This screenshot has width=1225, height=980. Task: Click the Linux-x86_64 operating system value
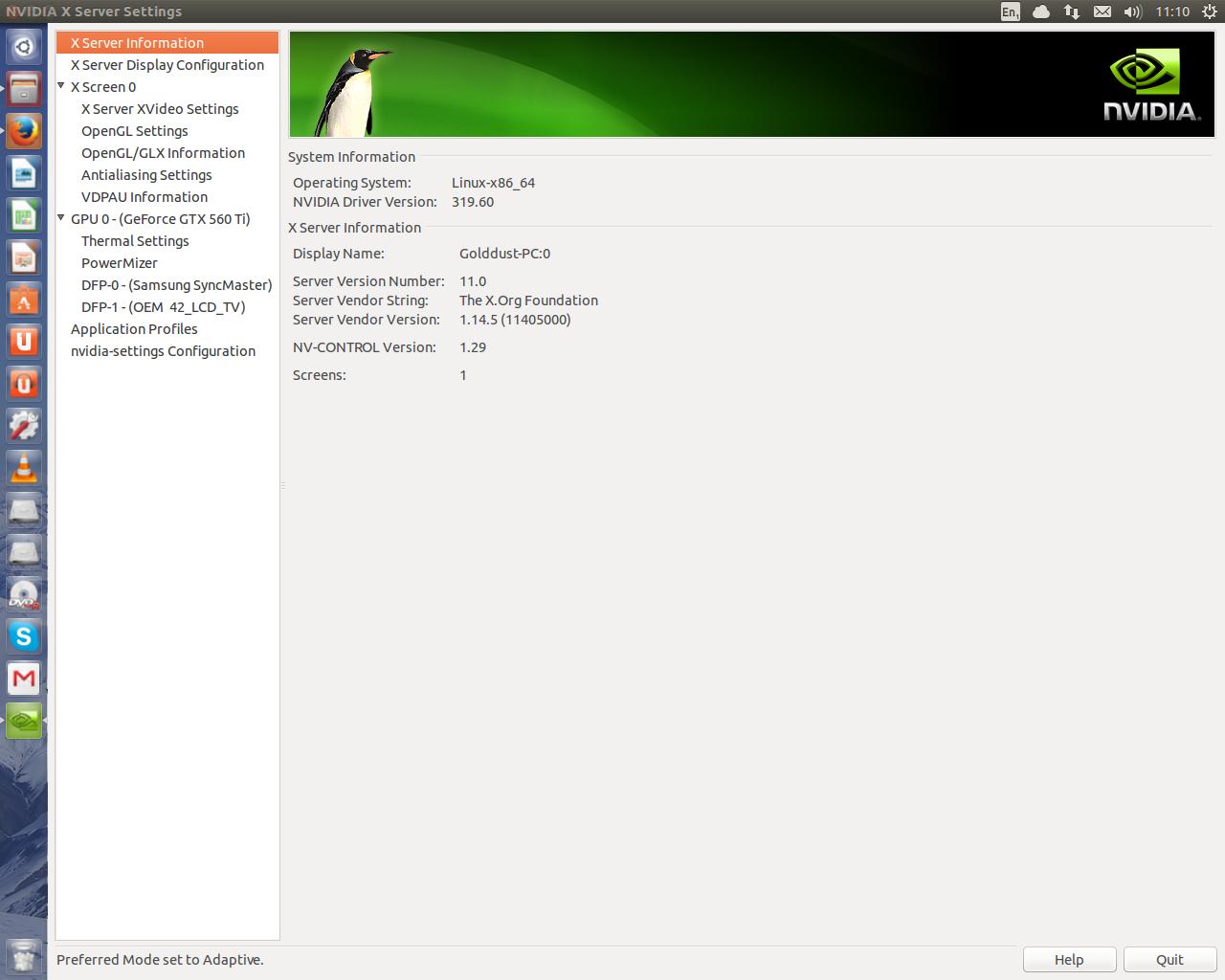(493, 182)
